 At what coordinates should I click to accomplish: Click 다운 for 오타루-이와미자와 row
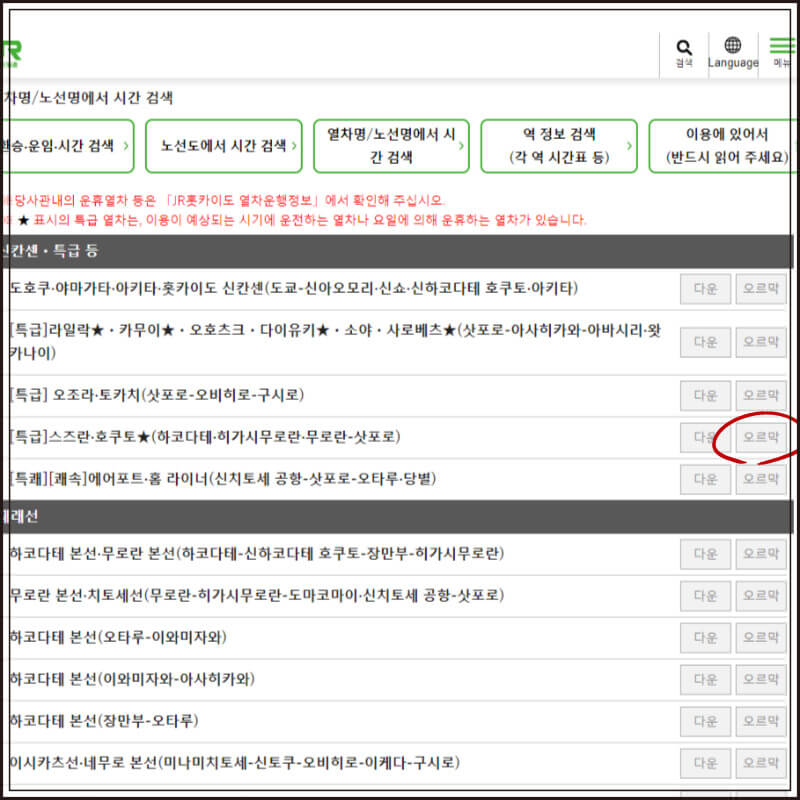point(705,638)
